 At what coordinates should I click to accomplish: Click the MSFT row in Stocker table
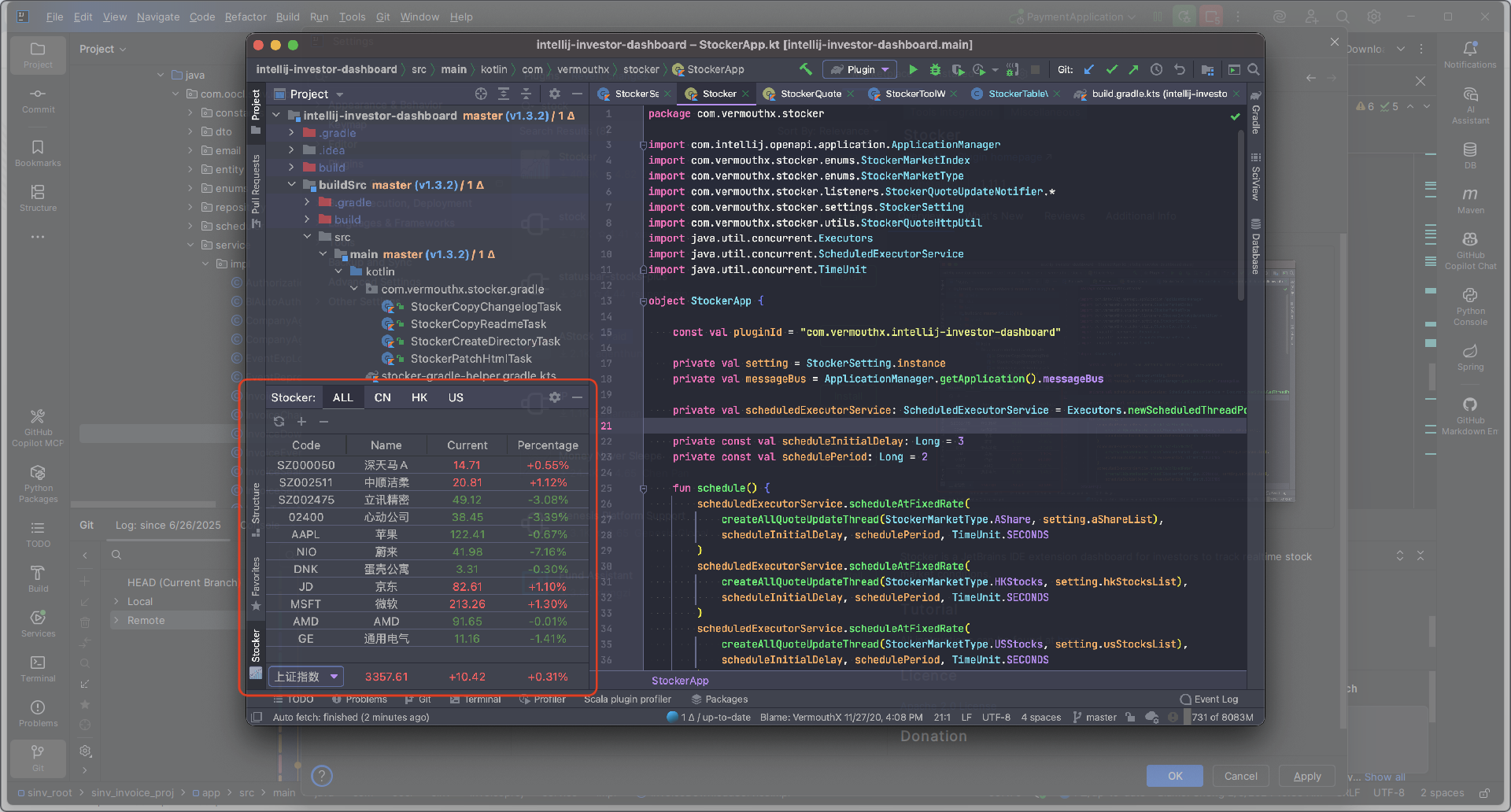pos(427,603)
